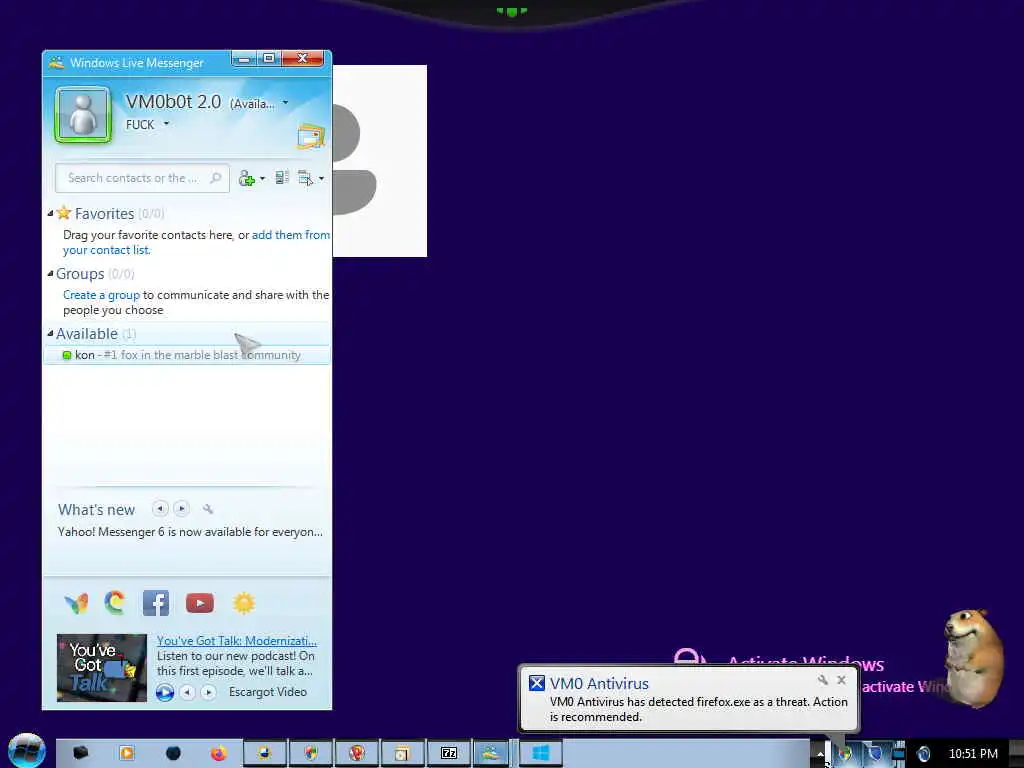Select the contact kon in Available list
This screenshot has height=768, width=1024.
click(187, 355)
